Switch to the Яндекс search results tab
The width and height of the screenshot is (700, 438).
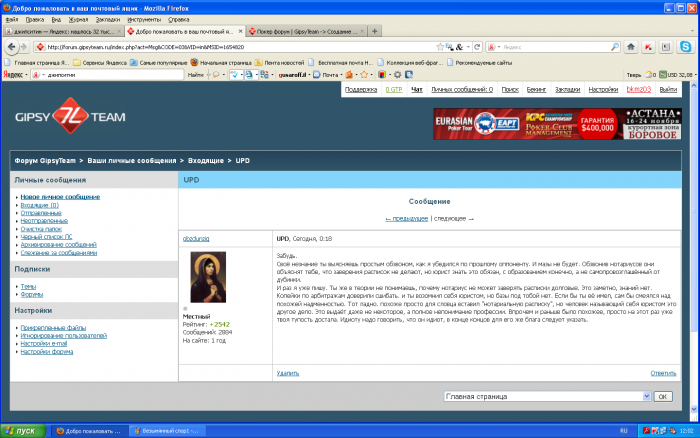coord(63,31)
